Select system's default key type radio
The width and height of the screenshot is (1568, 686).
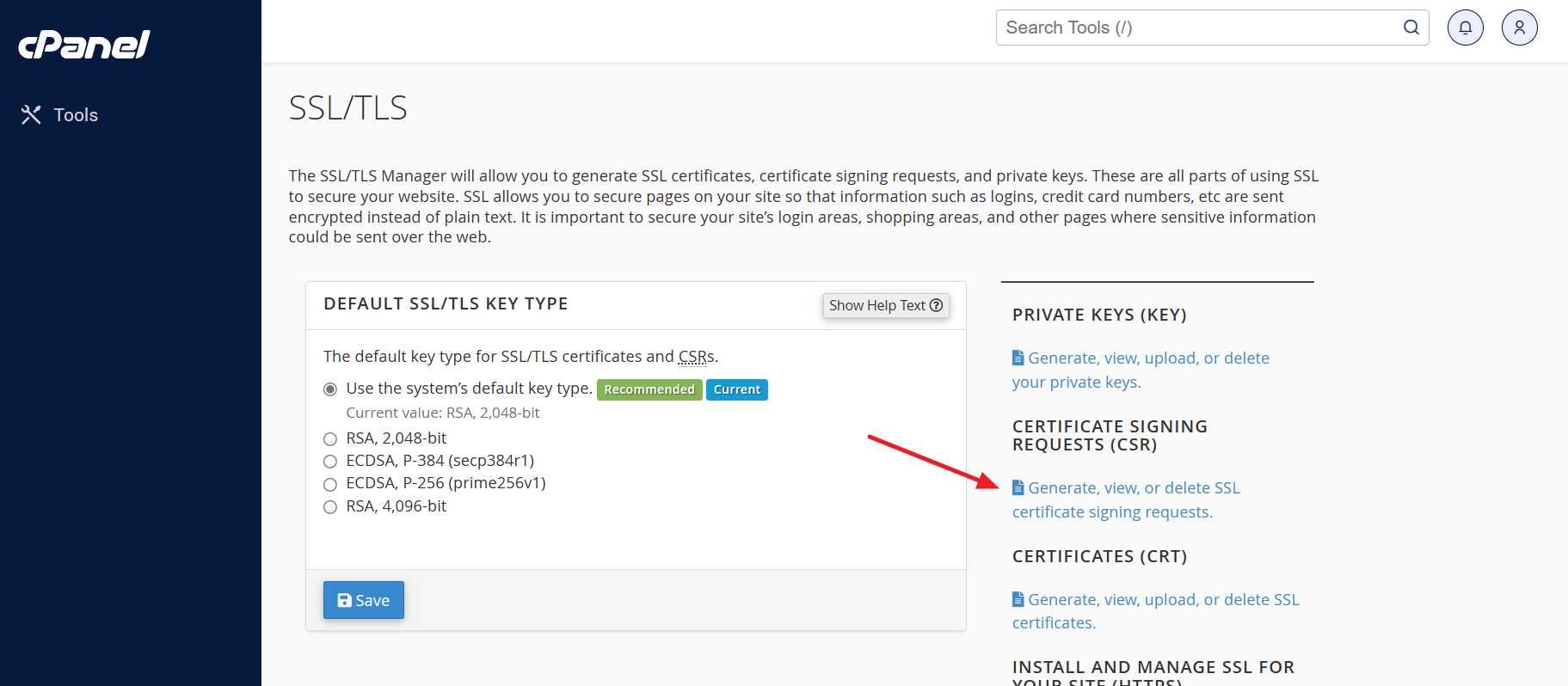tap(330, 389)
